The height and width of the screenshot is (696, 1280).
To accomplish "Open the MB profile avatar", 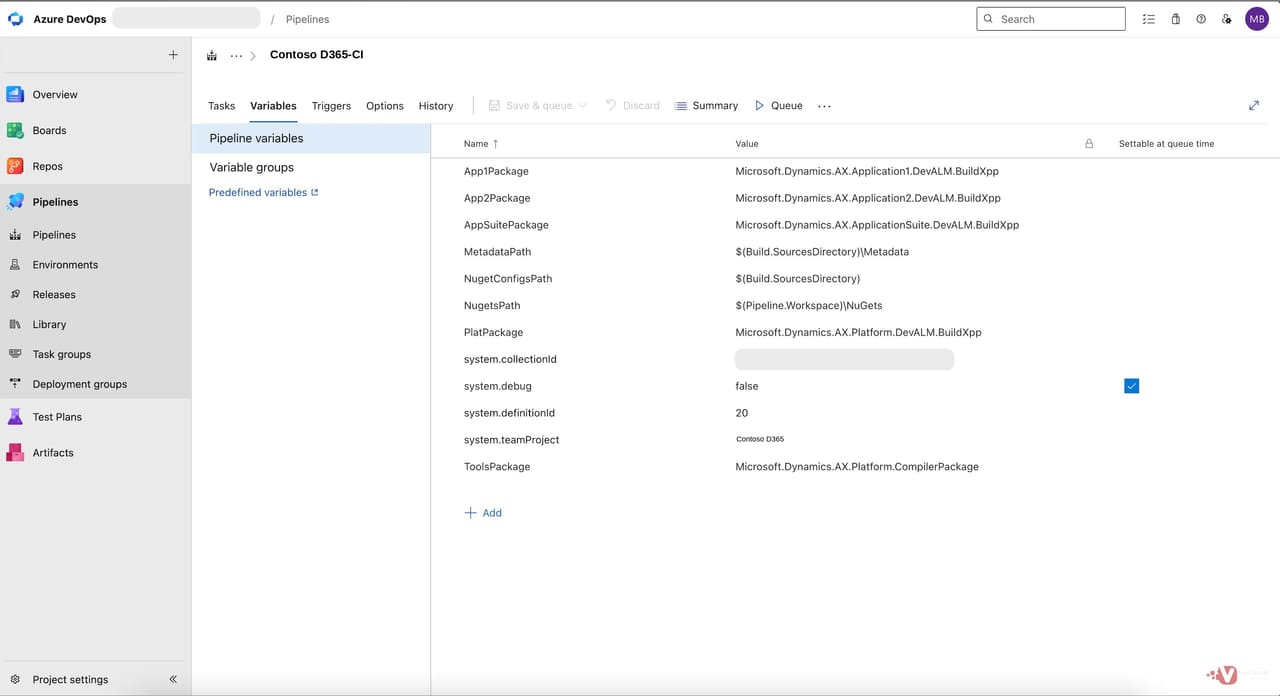I will 1257,19.
